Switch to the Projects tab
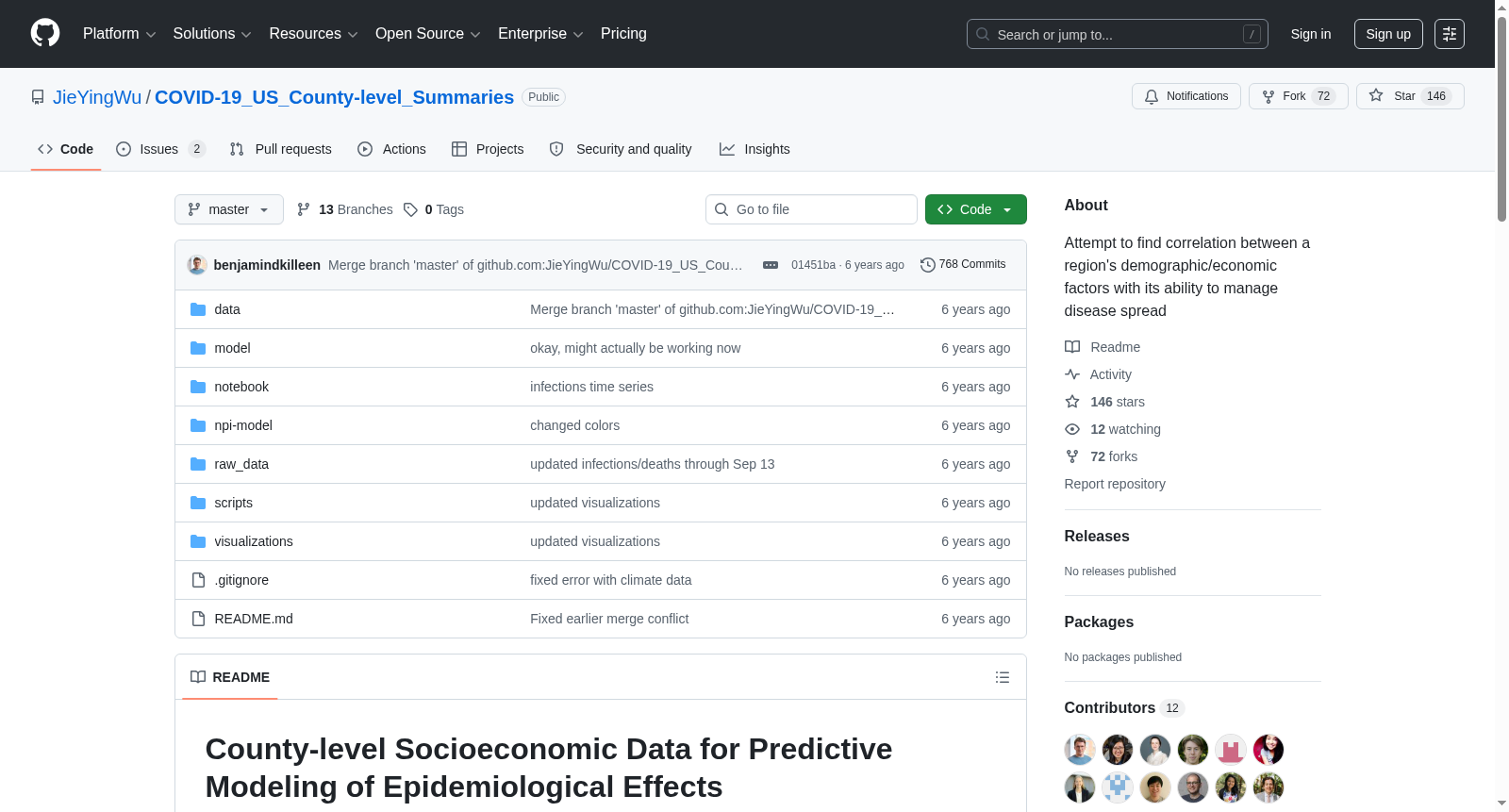The height and width of the screenshot is (812, 1509). [488, 149]
